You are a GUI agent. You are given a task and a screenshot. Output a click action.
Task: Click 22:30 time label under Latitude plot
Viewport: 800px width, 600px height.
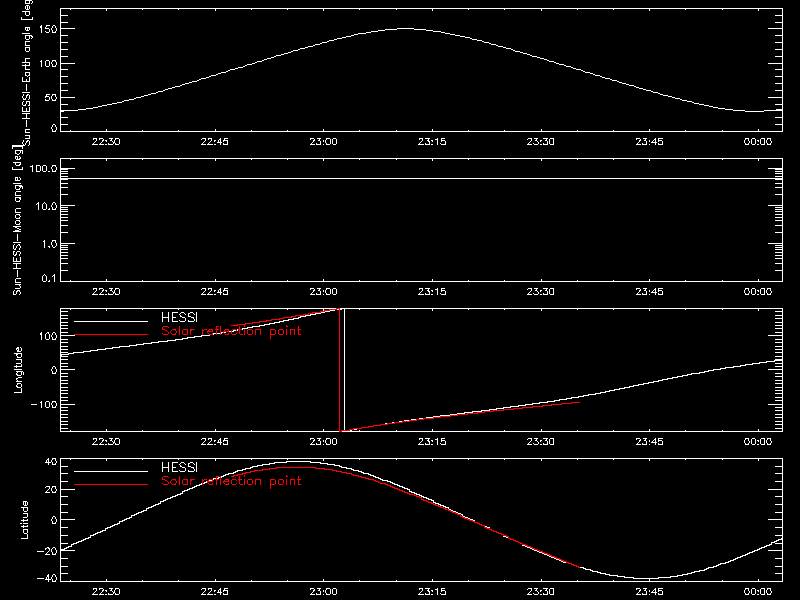pyautogui.click(x=106, y=592)
